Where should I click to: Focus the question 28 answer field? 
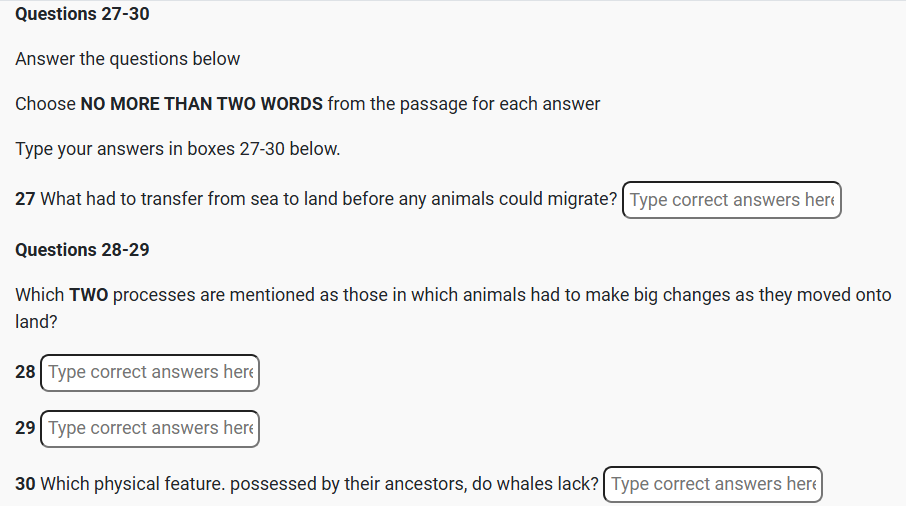149,372
